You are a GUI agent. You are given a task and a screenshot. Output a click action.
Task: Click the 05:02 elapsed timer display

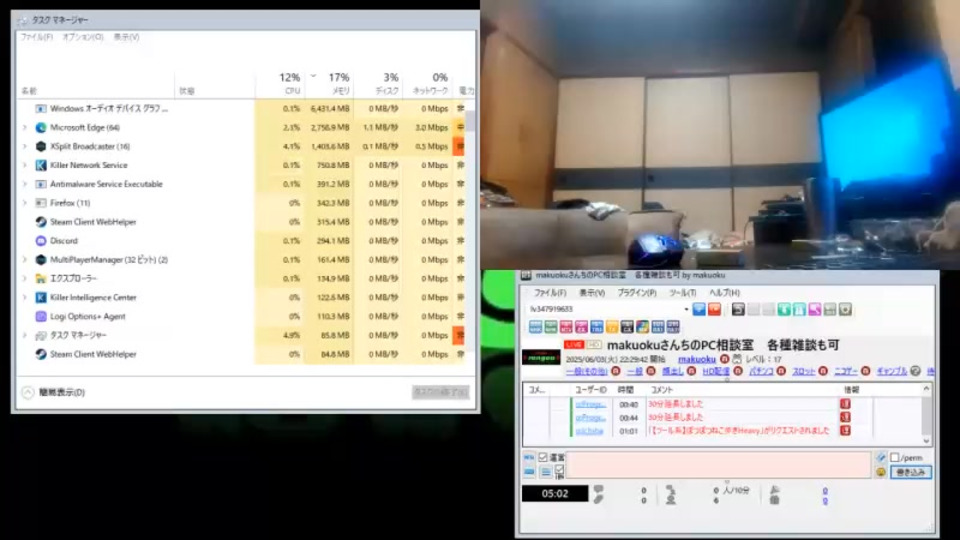click(555, 493)
